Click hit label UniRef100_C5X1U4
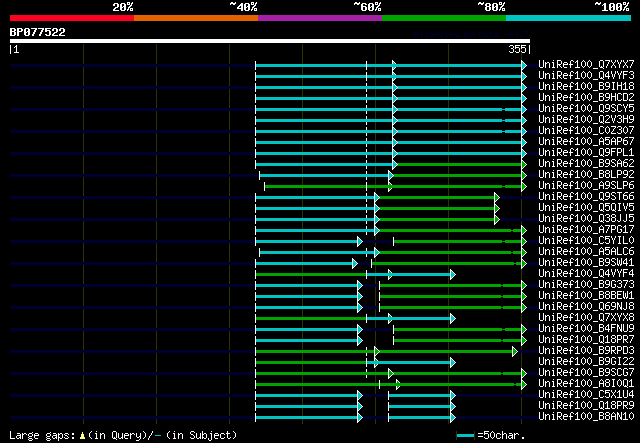 586,395
